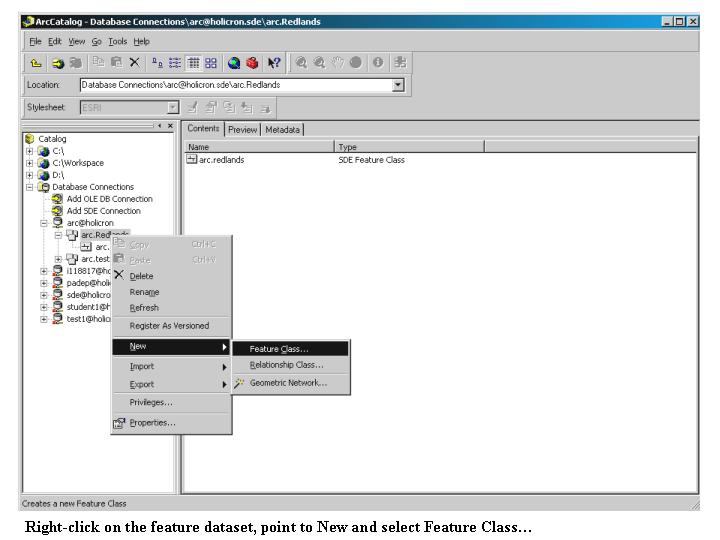Switch to the Preview tab
Screen dimensions: 720x540
click(242, 129)
